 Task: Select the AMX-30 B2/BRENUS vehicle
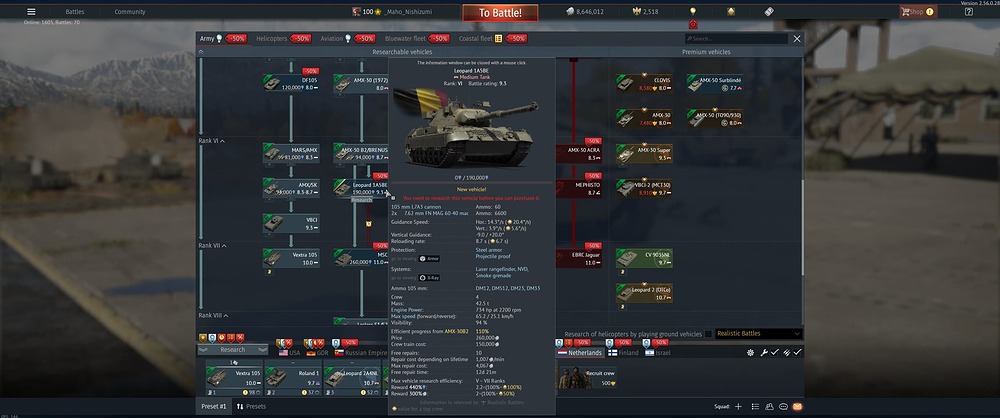pyautogui.click(x=361, y=153)
